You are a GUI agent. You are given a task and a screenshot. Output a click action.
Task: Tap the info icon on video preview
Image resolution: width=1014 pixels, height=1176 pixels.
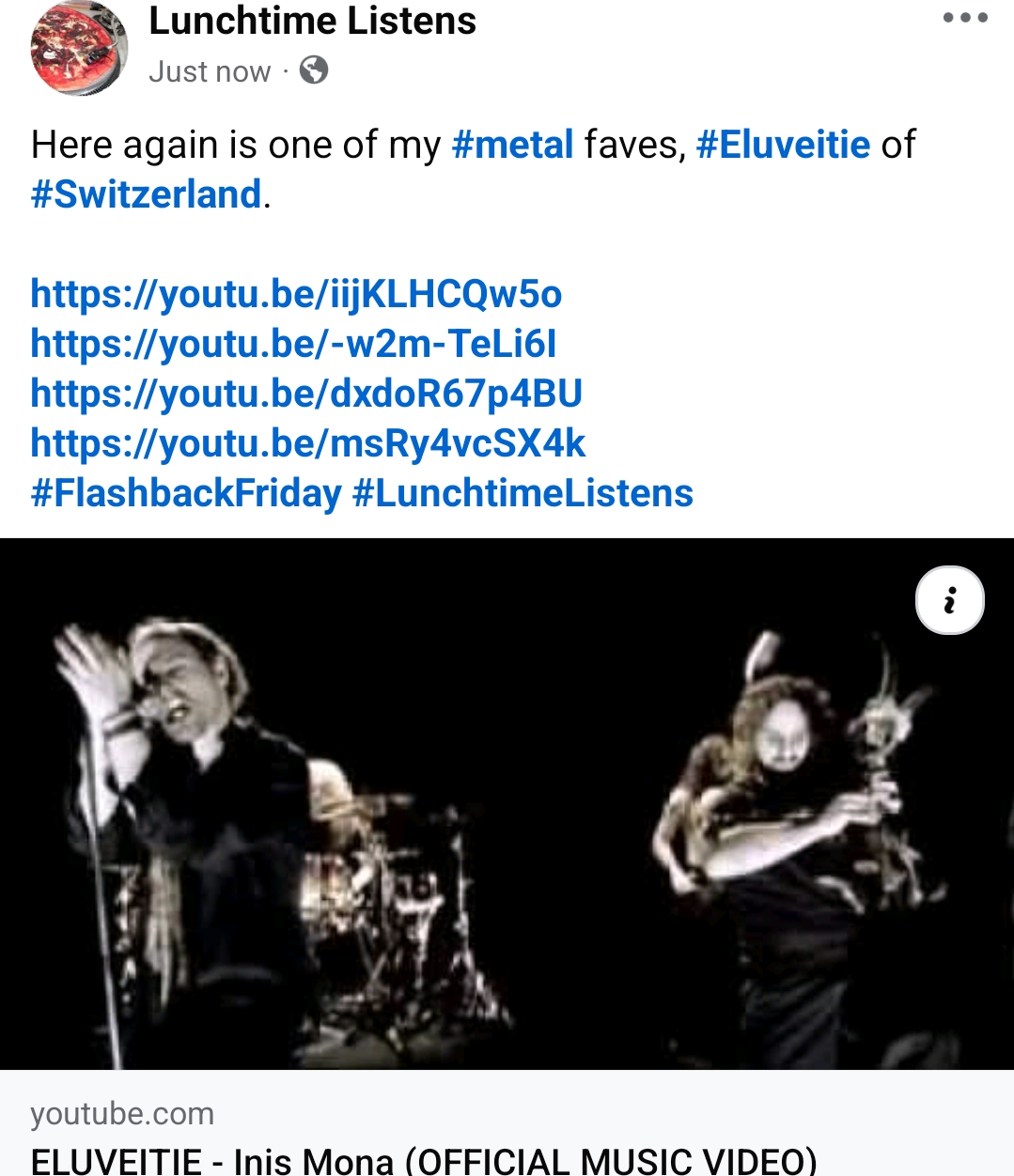tap(950, 600)
